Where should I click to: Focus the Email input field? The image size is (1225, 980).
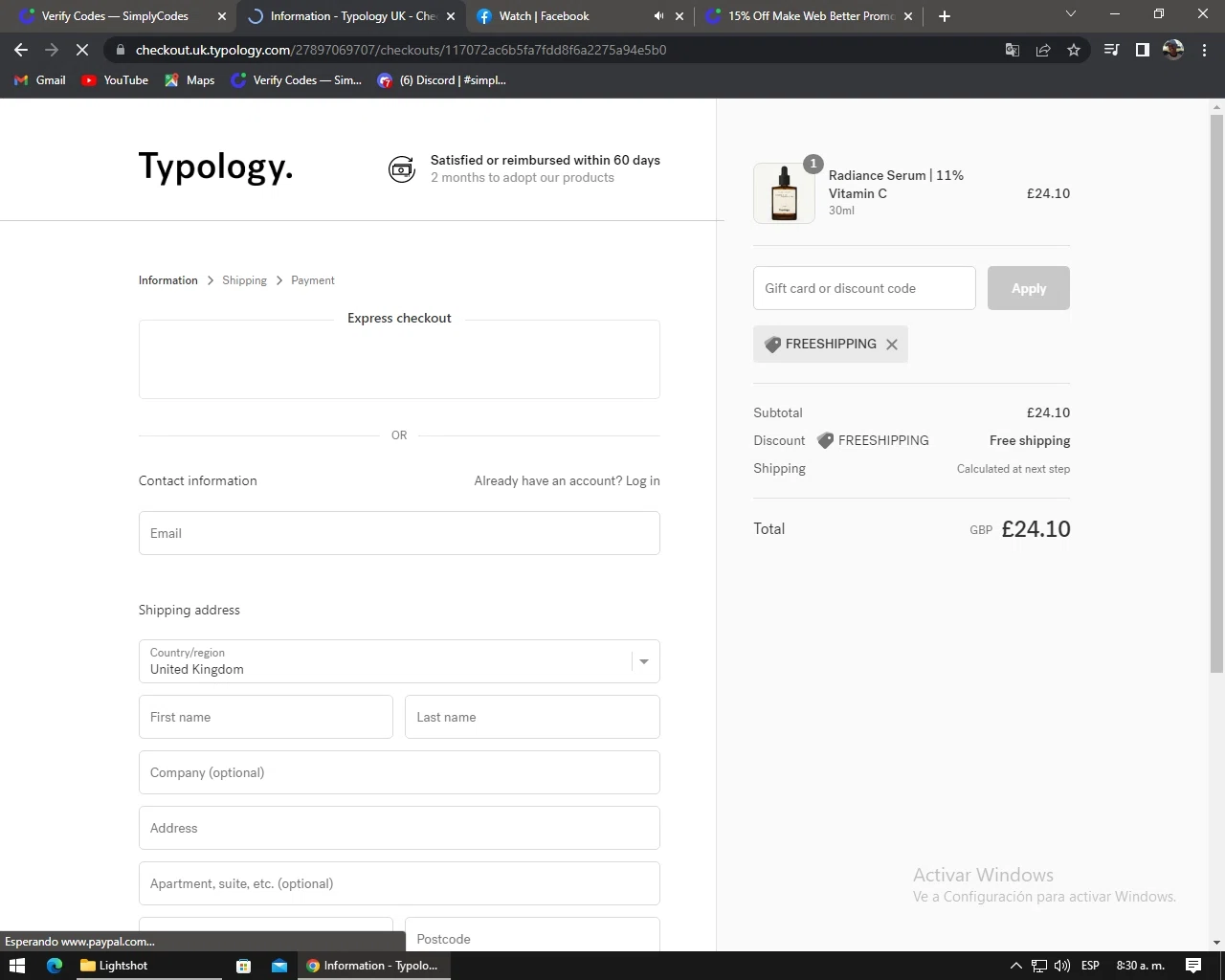coord(399,533)
